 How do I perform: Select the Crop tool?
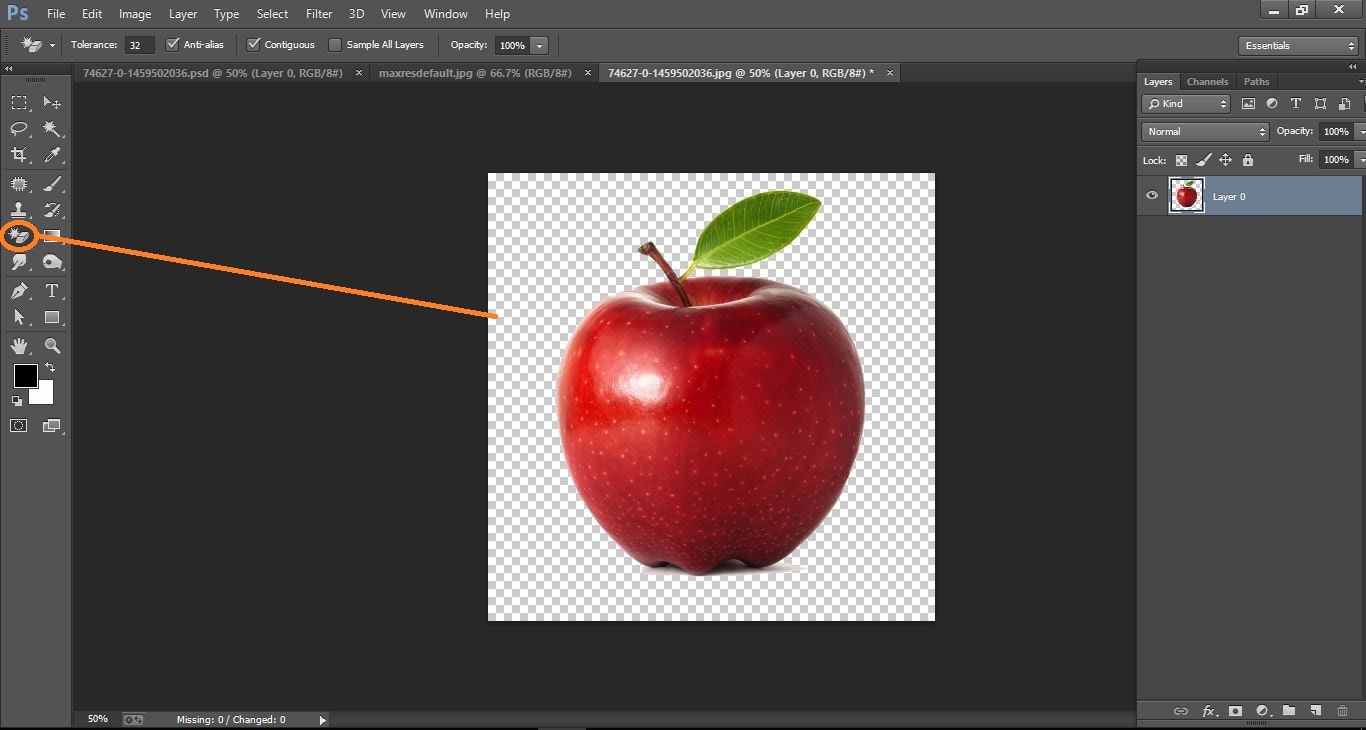pyautogui.click(x=19, y=155)
